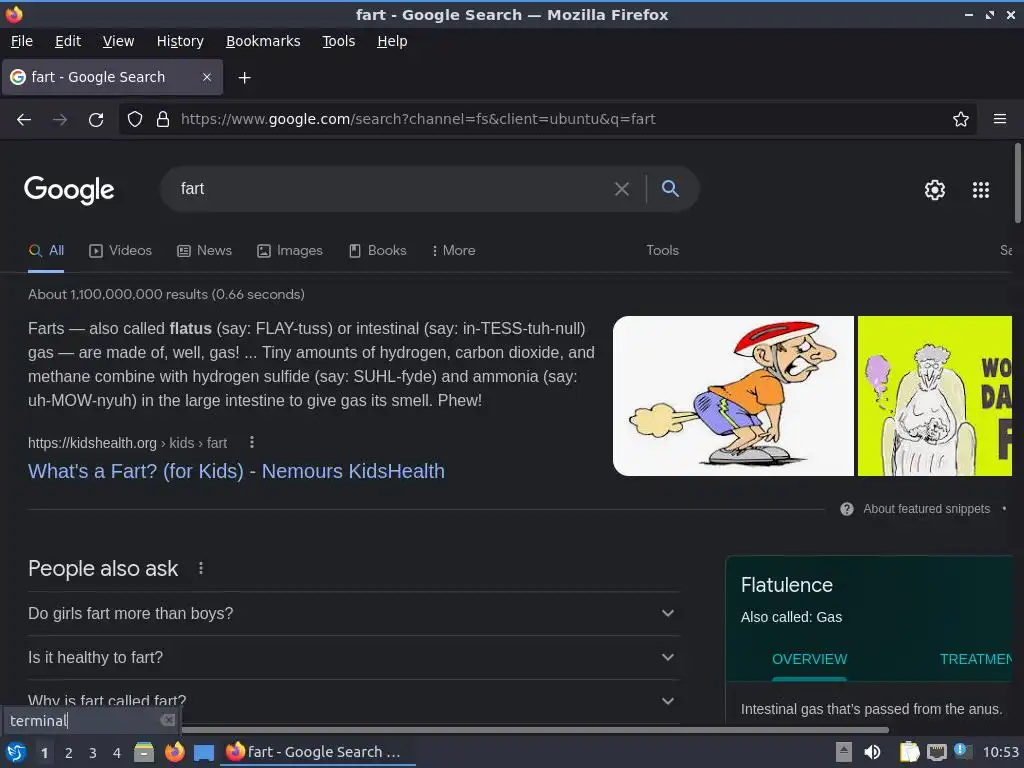Viewport: 1024px width, 768px height.
Task: Bookmark this page with the star
Action: (961, 119)
